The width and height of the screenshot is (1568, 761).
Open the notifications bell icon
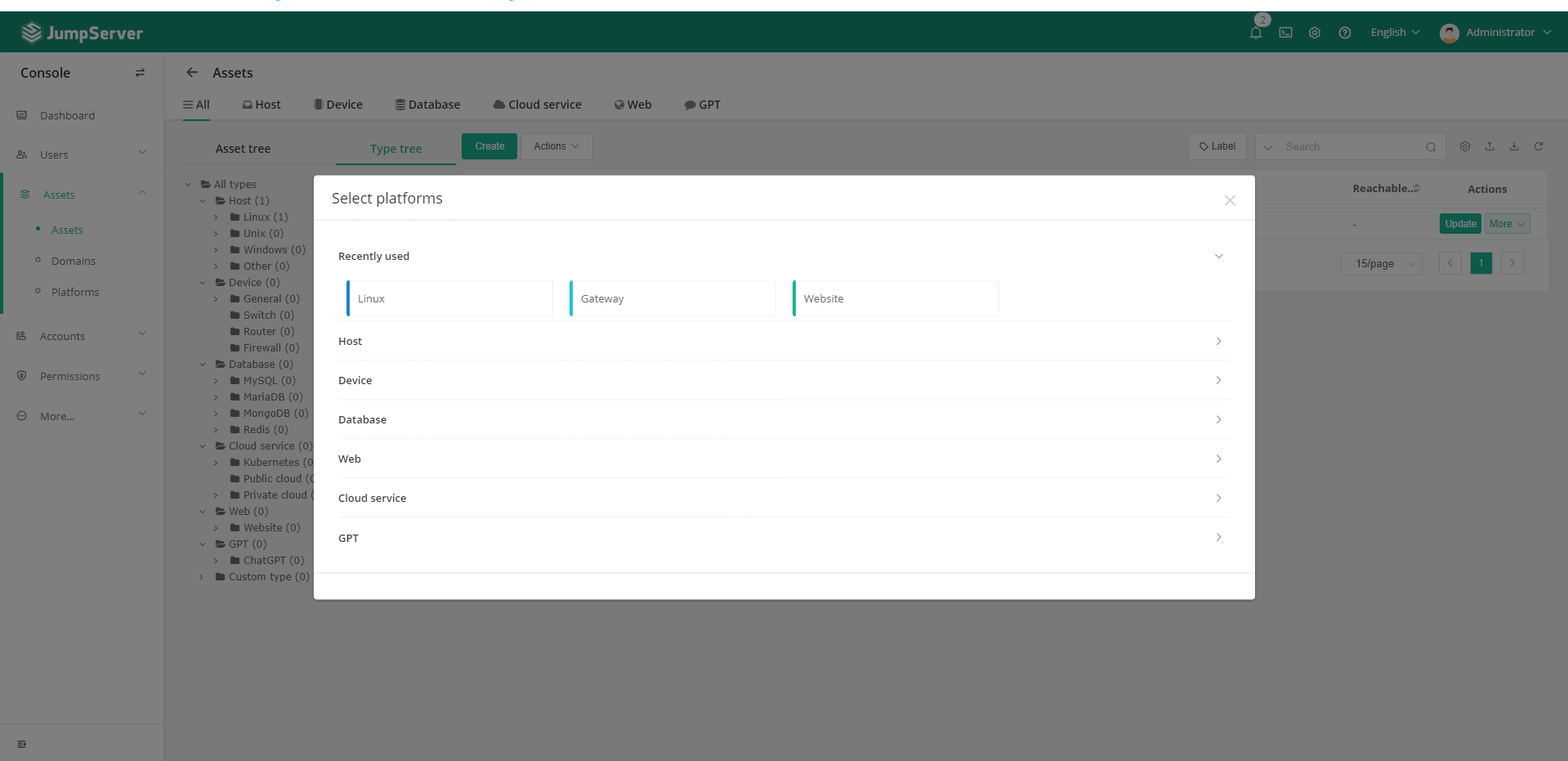point(1256,33)
